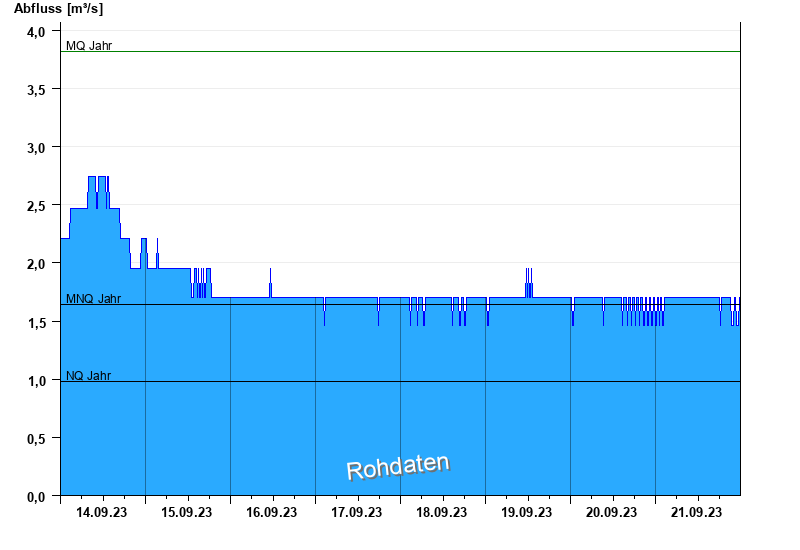Click the MNQ Jahr reference line label

(93, 299)
